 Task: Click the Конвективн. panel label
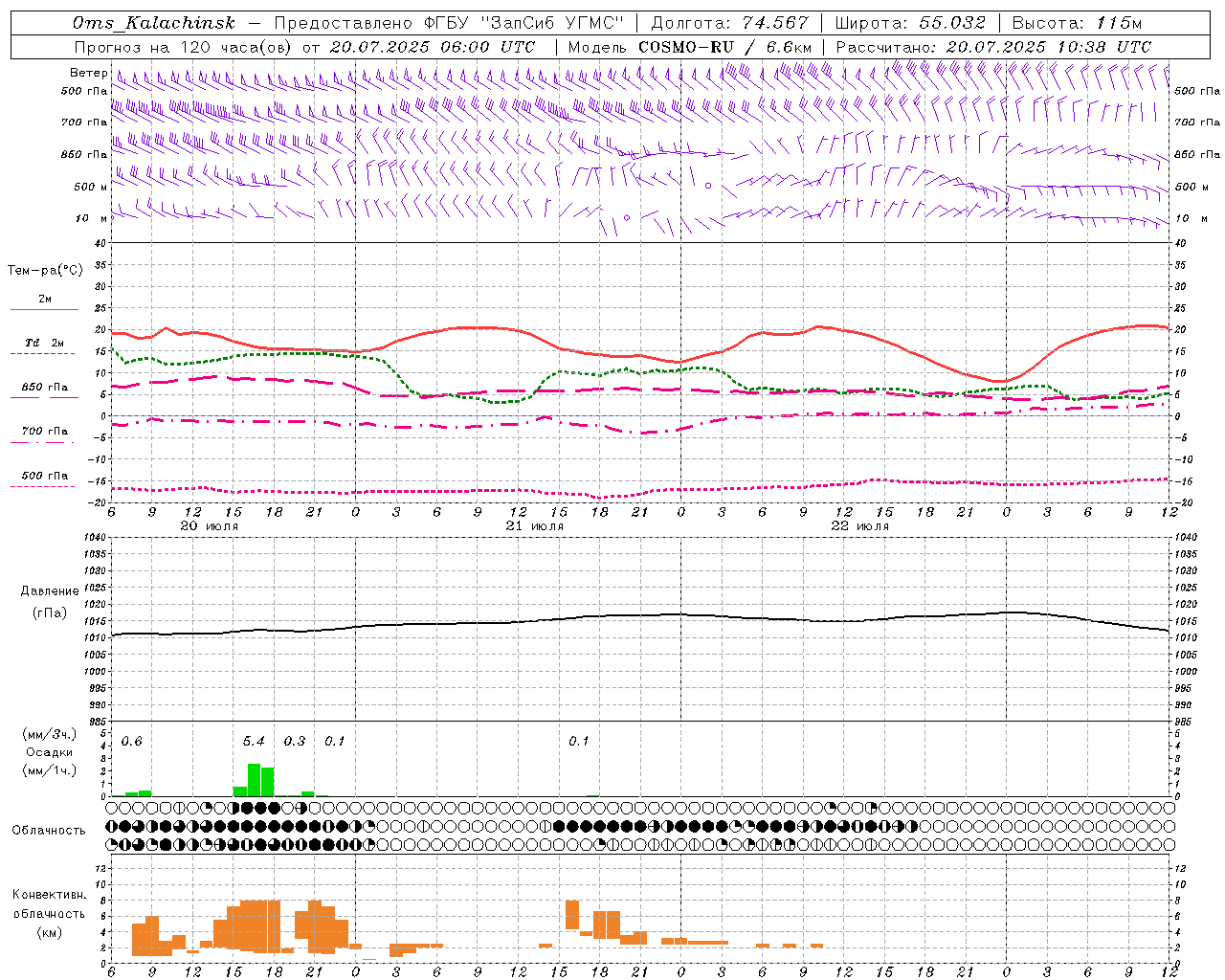49,895
